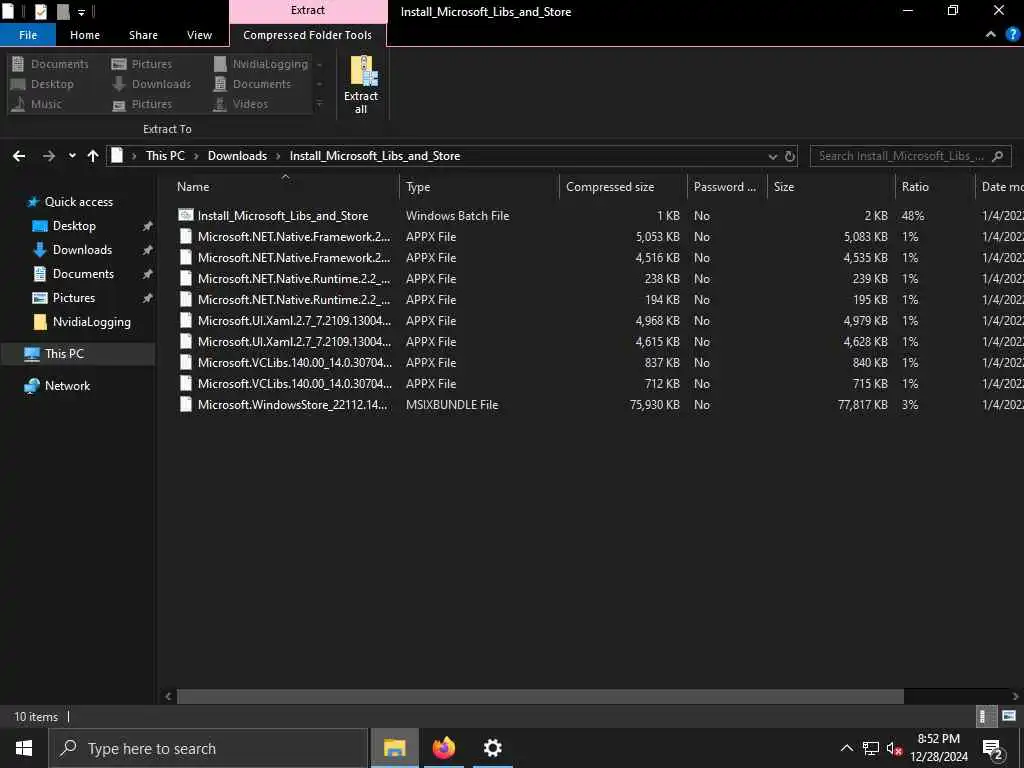Image resolution: width=1024 pixels, height=768 pixels.
Task: Open Downloads in the navigation pane
Action: pos(82,250)
